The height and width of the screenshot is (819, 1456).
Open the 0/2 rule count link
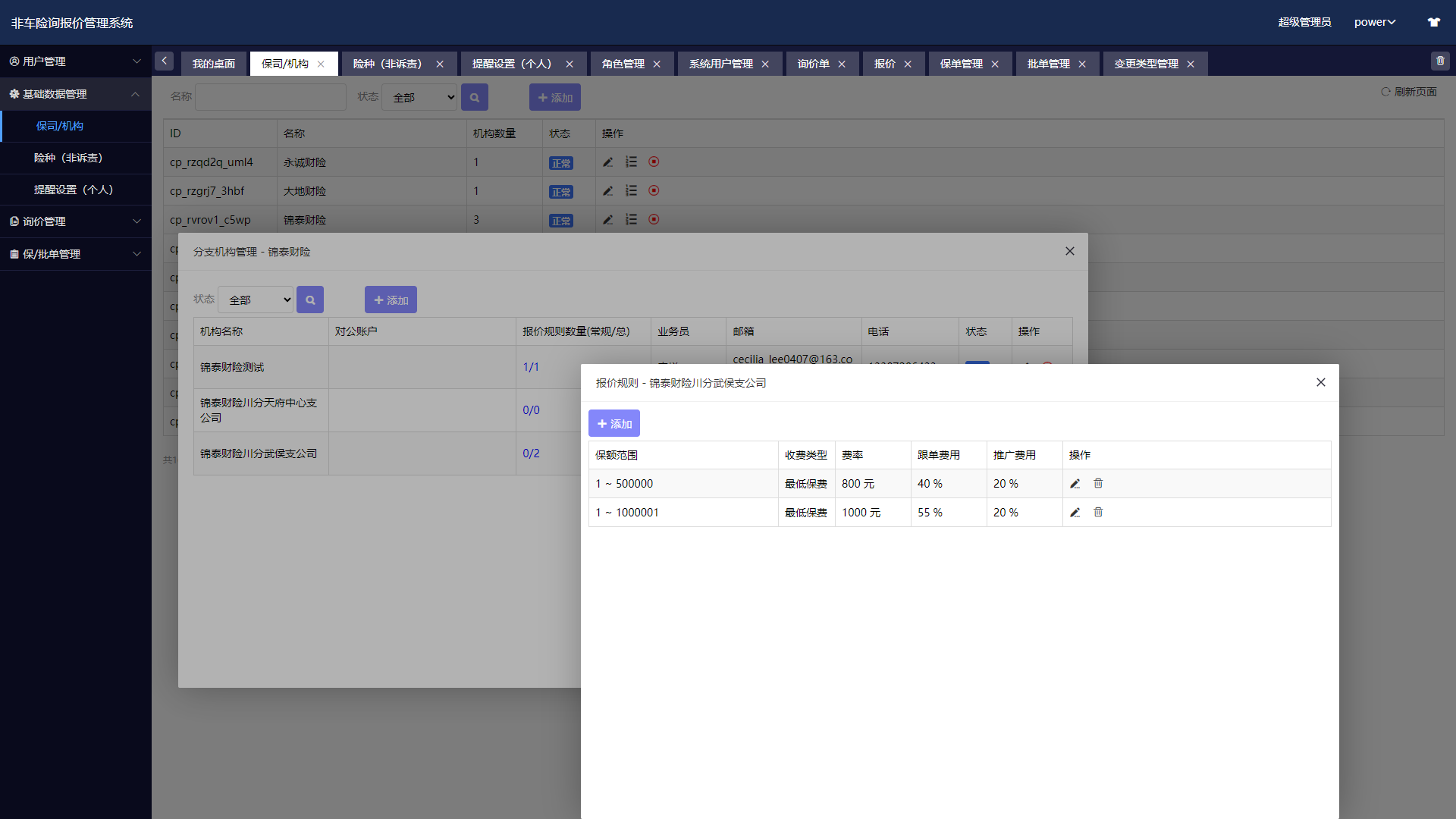531,453
